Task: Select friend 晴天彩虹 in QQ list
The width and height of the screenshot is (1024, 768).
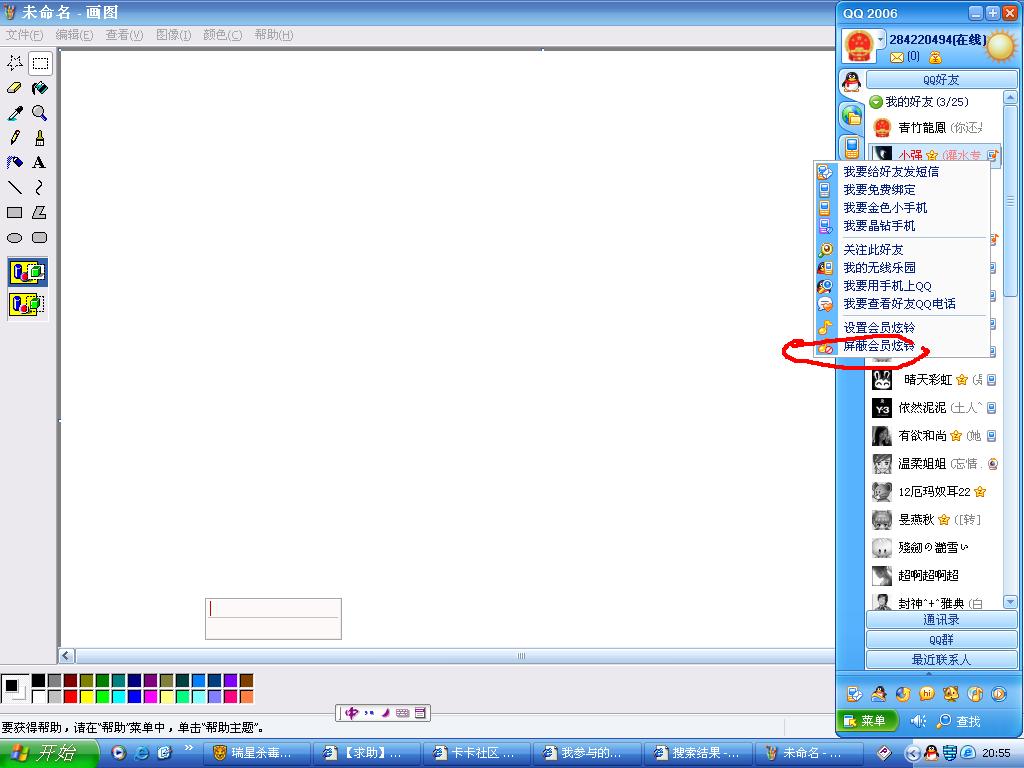Action: pos(935,380)
